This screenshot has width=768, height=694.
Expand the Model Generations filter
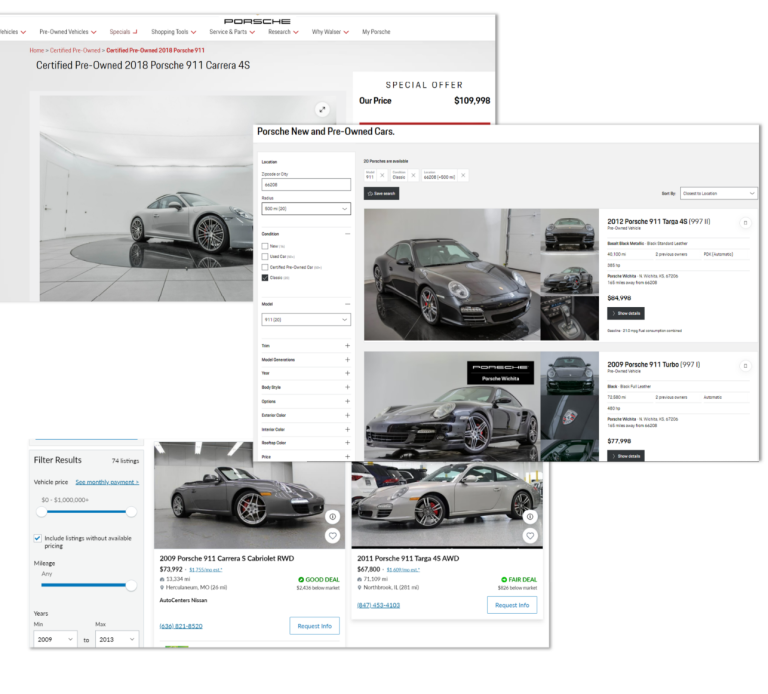[347, 359]
